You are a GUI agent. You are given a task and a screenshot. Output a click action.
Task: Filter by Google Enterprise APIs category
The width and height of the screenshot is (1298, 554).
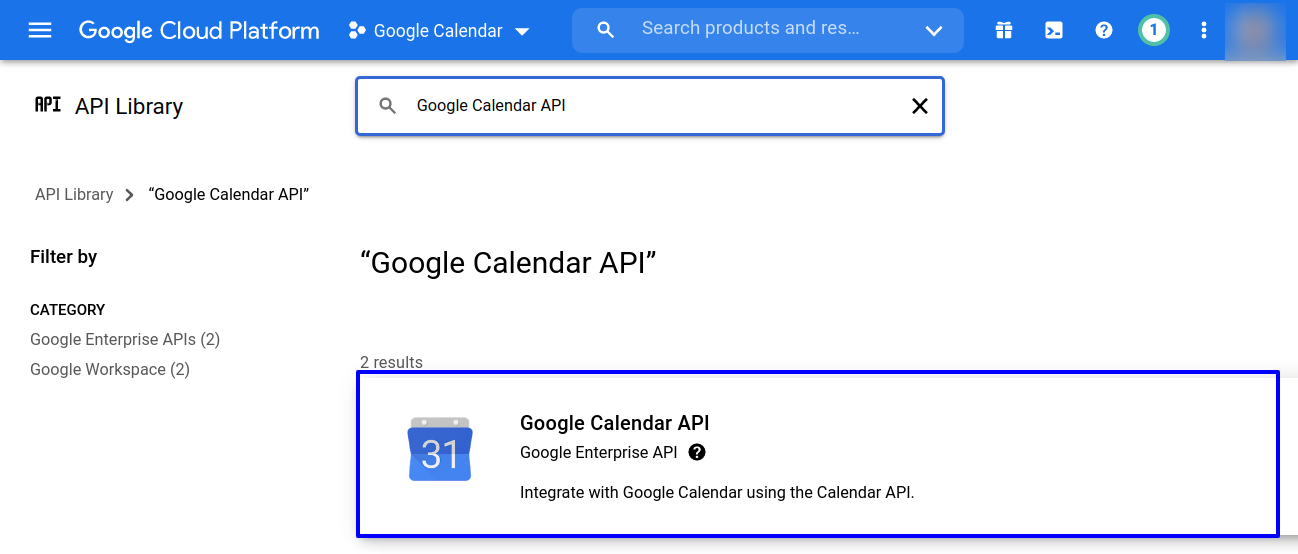[x=125, y=339]
